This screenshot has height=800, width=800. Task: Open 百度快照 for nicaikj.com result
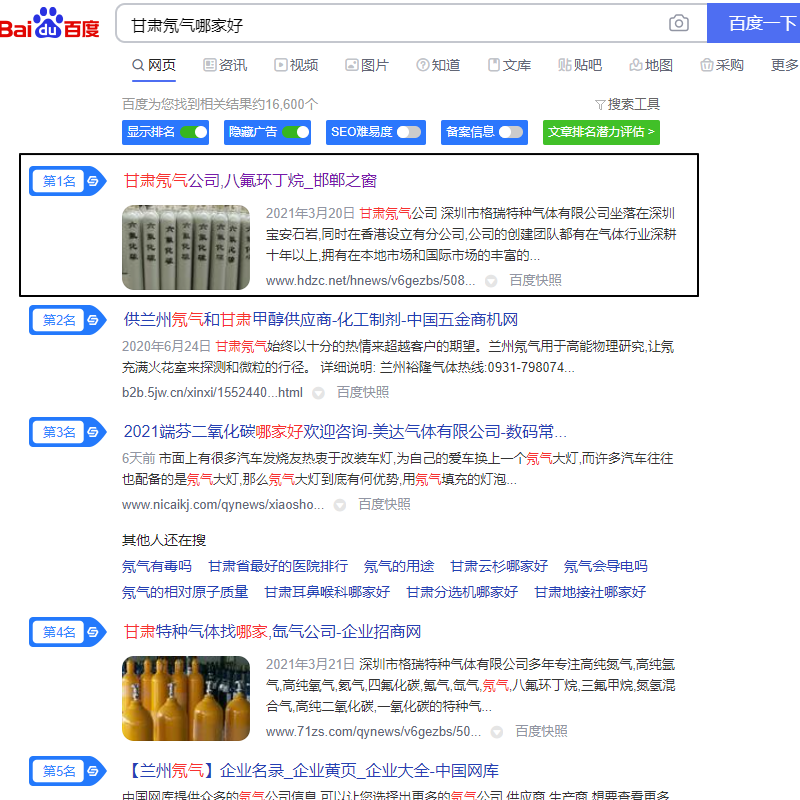click(384, 505)
